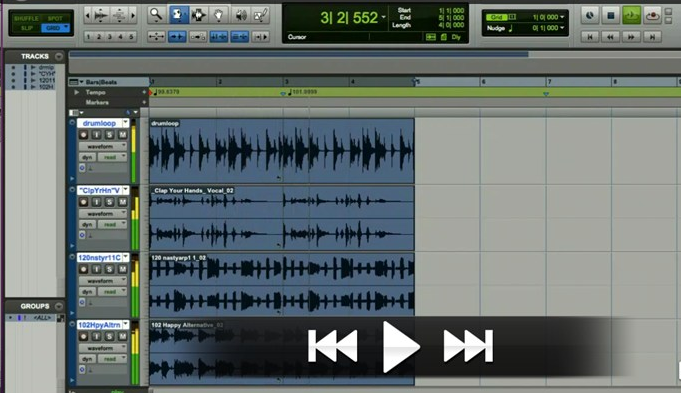Add a marker with plus button
This screenshot has height=393, width=681.
pyautogui.click(x=144, y=102)
